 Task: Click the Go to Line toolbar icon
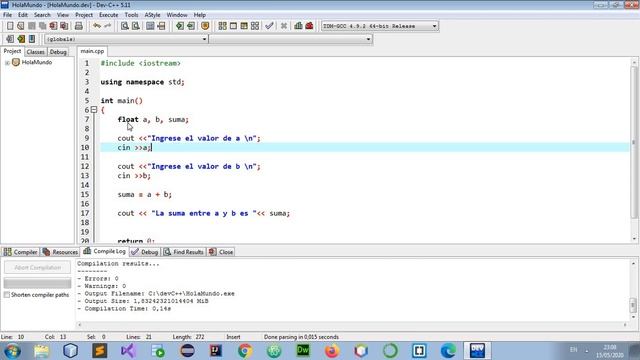tap(161, 26)
